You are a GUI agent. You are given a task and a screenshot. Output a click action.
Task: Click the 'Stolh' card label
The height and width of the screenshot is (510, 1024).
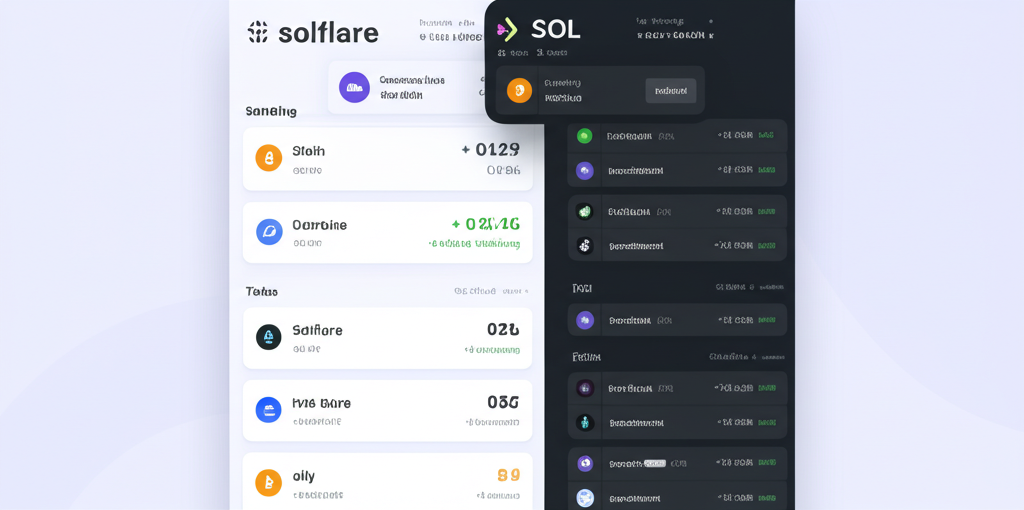tap(308, 151)
